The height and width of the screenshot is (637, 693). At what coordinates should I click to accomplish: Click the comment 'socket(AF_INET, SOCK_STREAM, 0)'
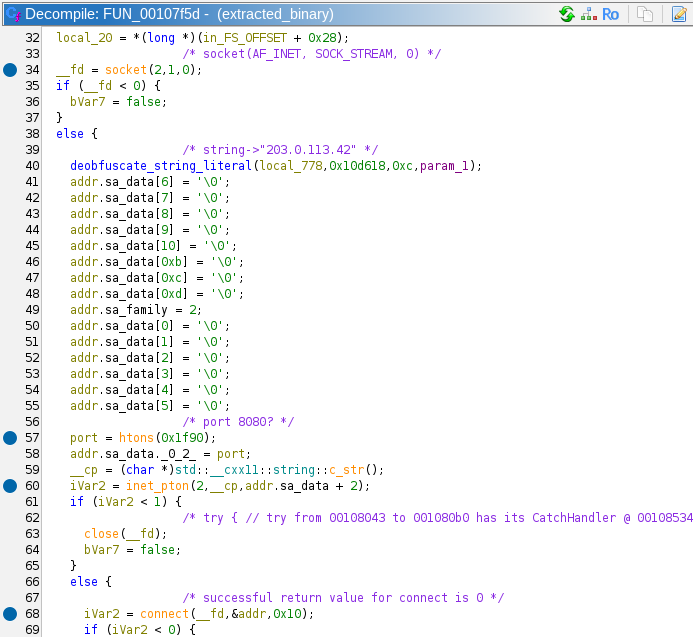312,54
